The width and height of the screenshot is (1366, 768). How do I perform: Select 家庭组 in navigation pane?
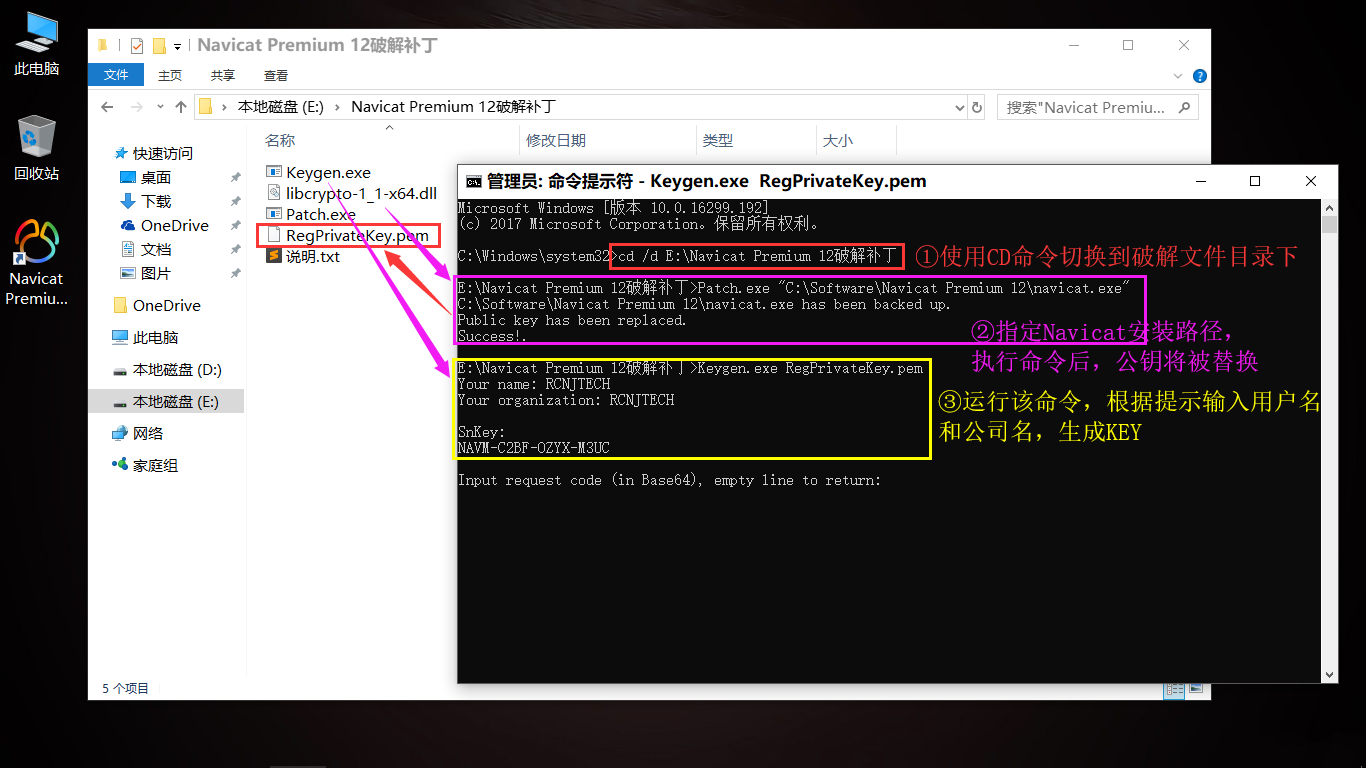[155, 465]
